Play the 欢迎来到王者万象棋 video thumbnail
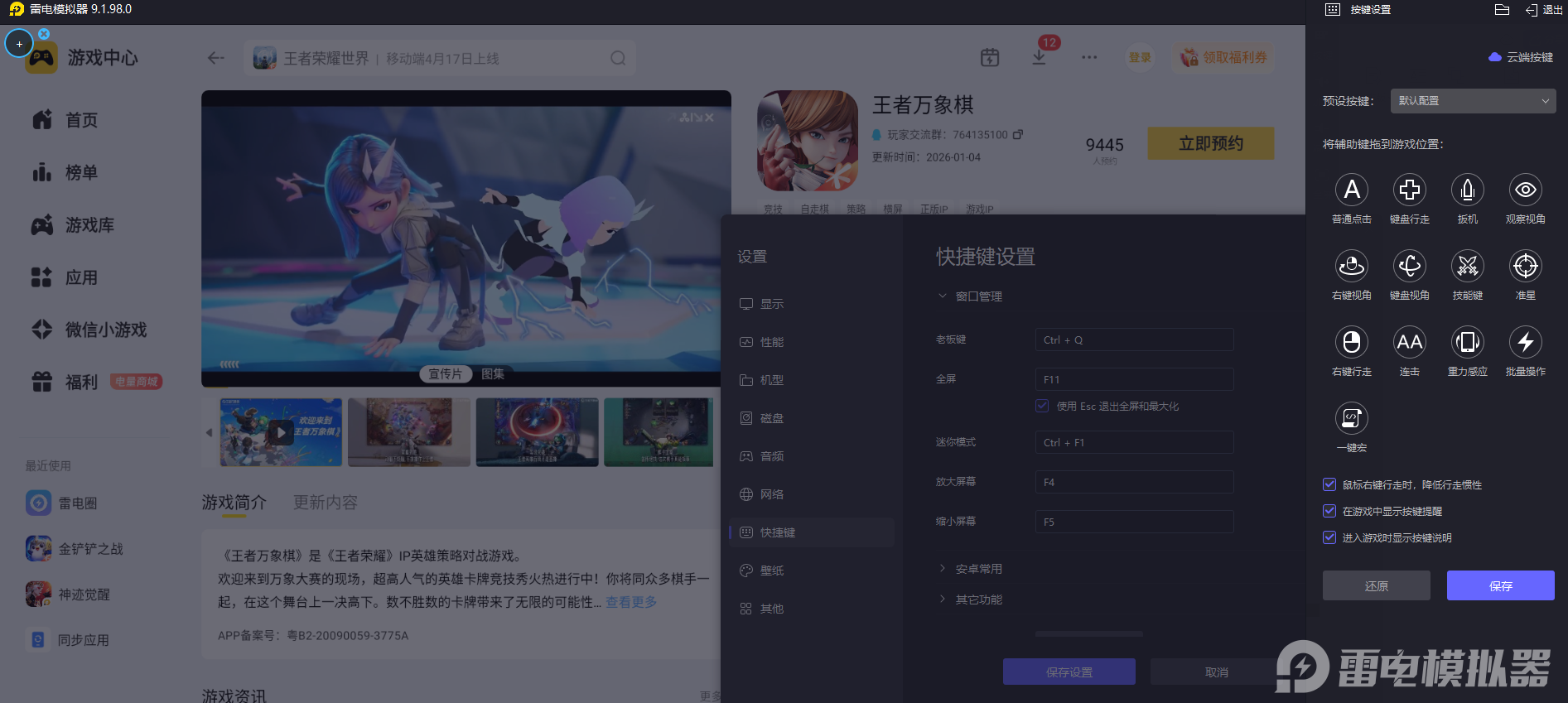 point(281,431)
